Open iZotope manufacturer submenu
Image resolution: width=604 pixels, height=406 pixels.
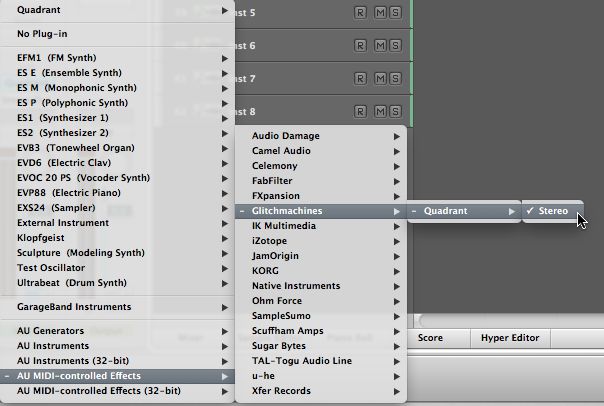click(x=321, y=241)
